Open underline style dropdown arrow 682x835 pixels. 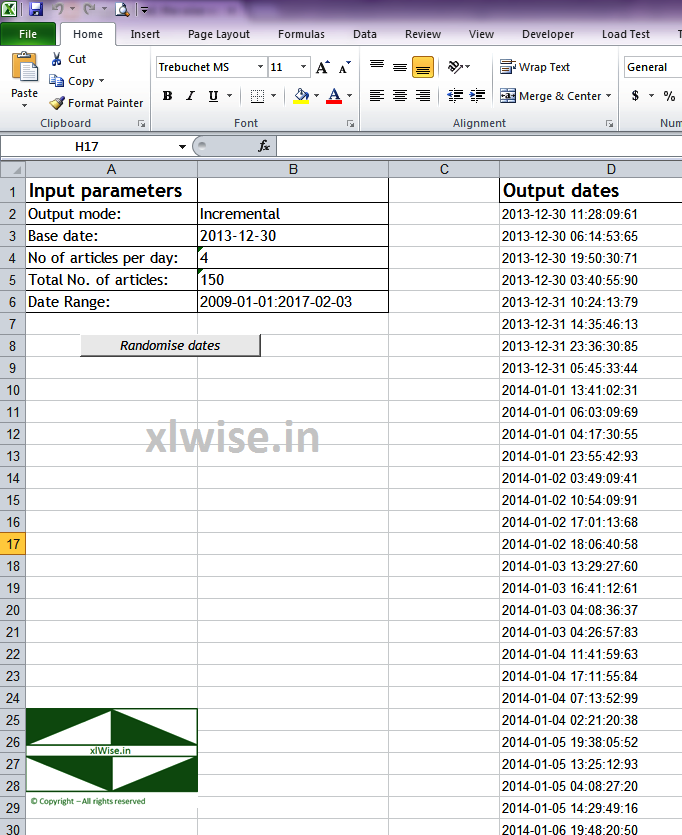[229, 96]
